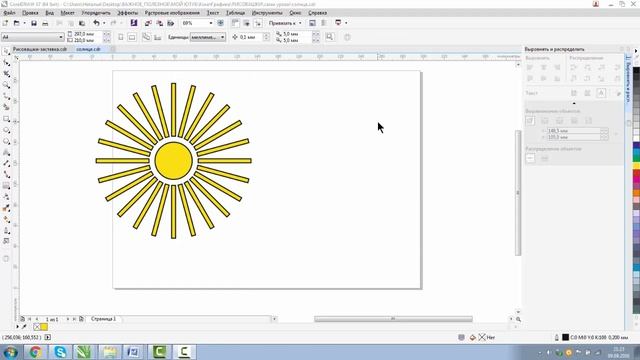Click the add new document tab button
This screenshot has width=640, height=360.
[113, 49]
